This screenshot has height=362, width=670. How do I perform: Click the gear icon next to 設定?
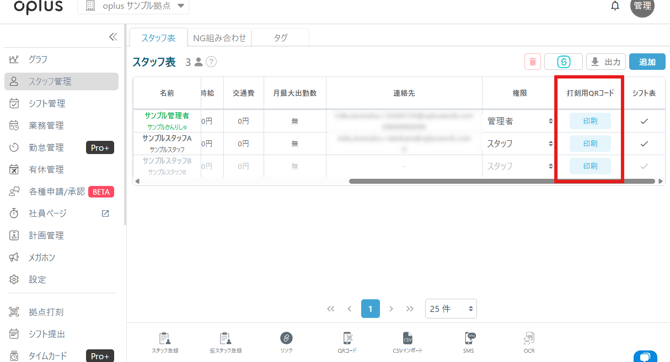pyautogui.click(x=14, y=280)
